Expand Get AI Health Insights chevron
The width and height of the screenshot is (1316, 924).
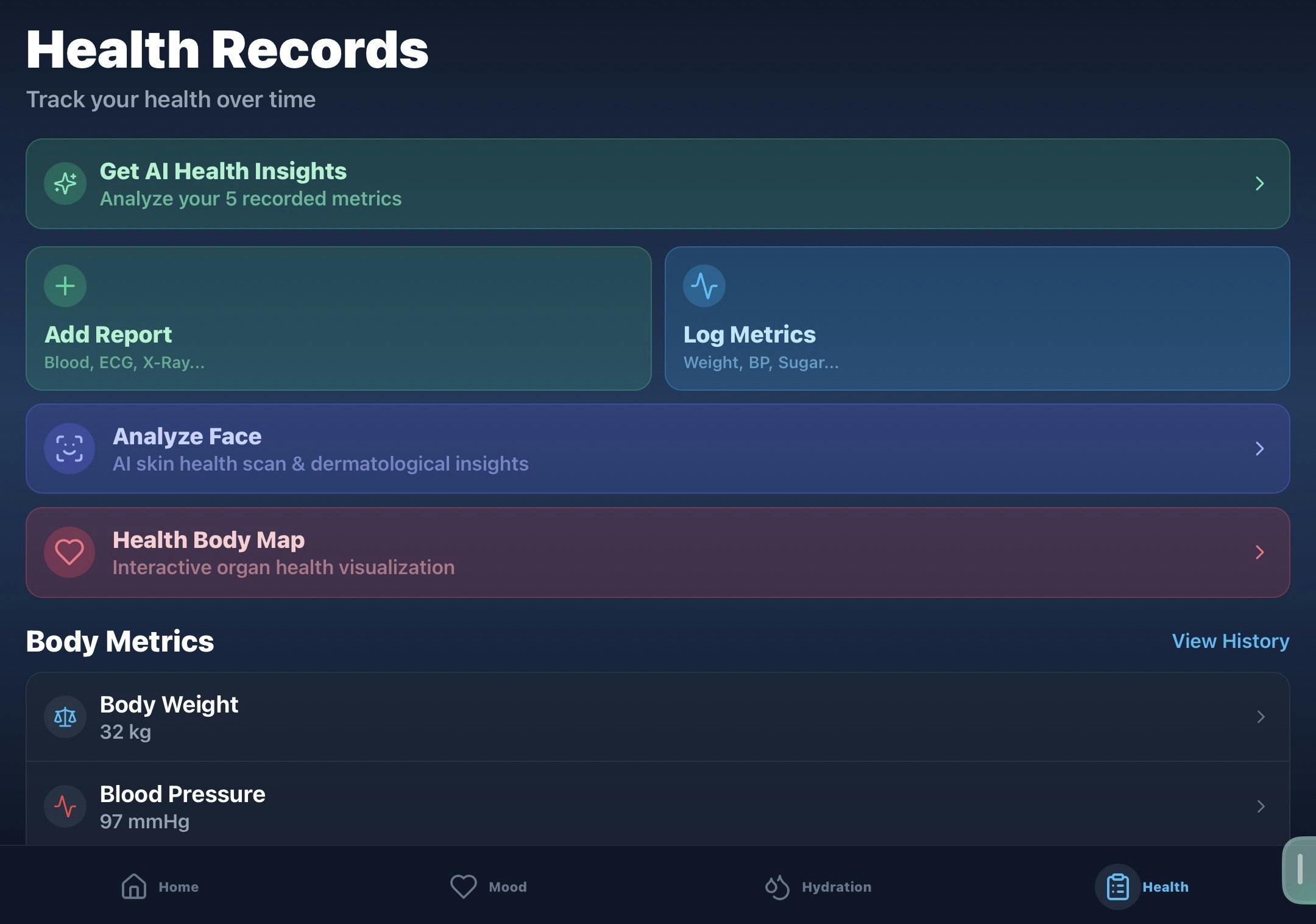1259,183
